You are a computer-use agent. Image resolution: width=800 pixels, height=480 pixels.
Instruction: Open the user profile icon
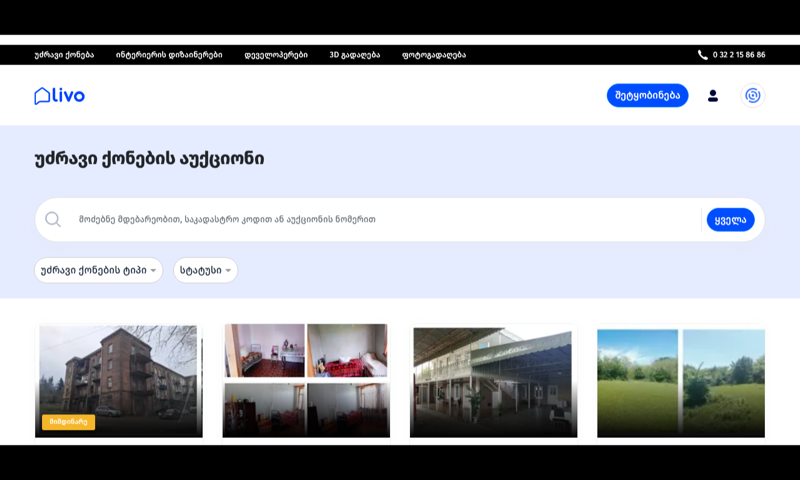[x=713, y=95]
